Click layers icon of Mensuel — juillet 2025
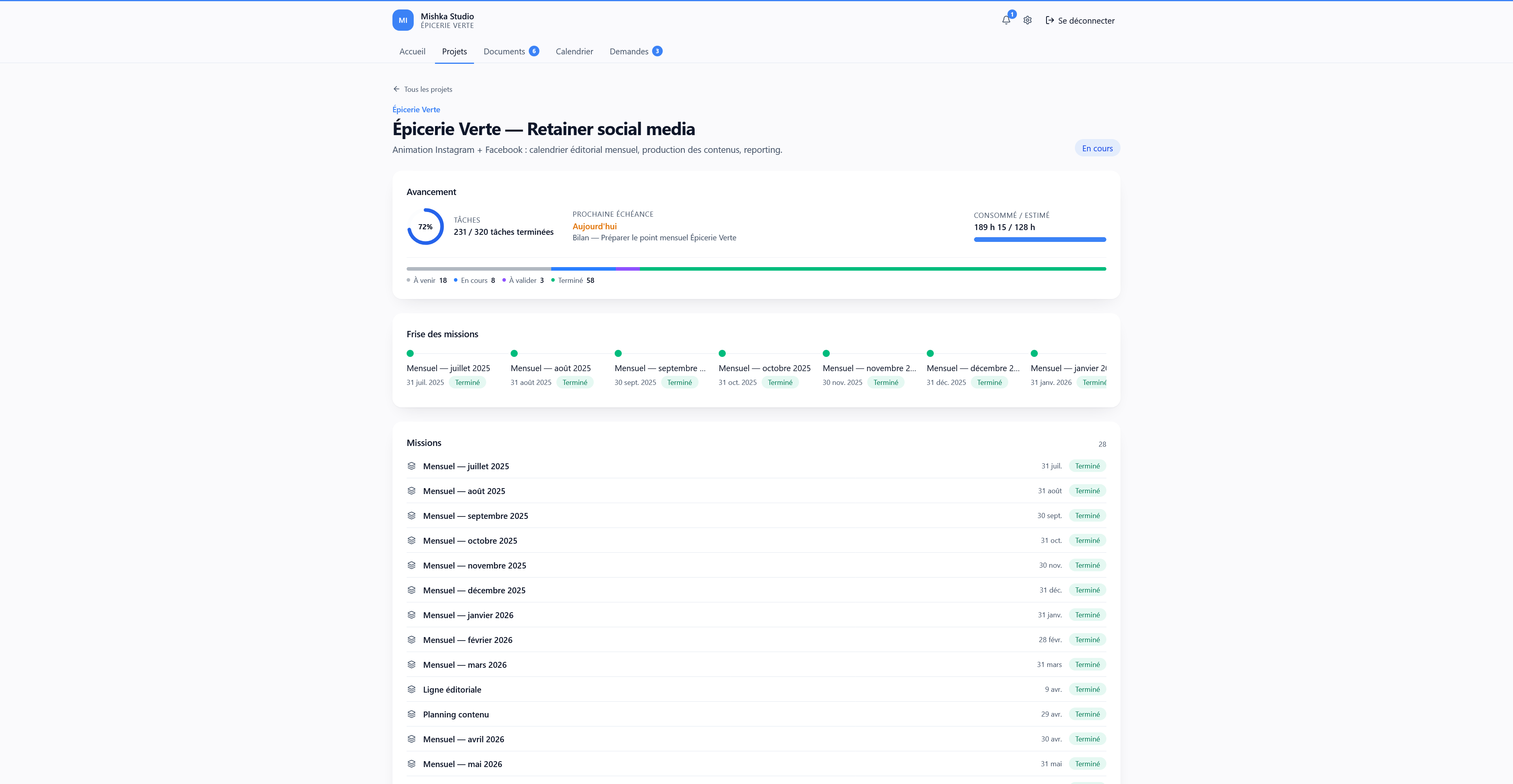Viewport: 1513px width, 784px height. [x=412, y=466]
